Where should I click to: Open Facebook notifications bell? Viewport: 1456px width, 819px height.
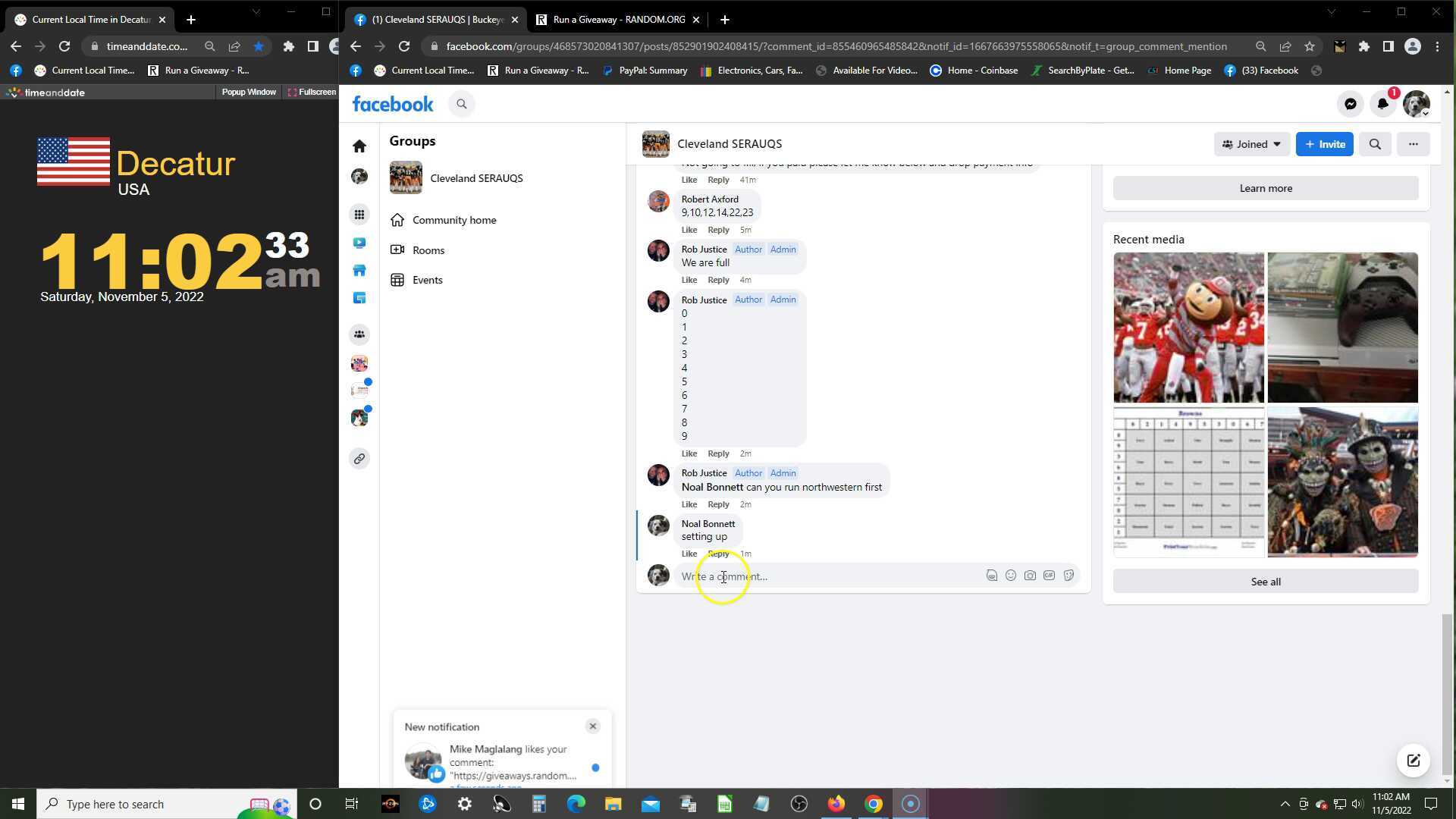coord(1382,105)
